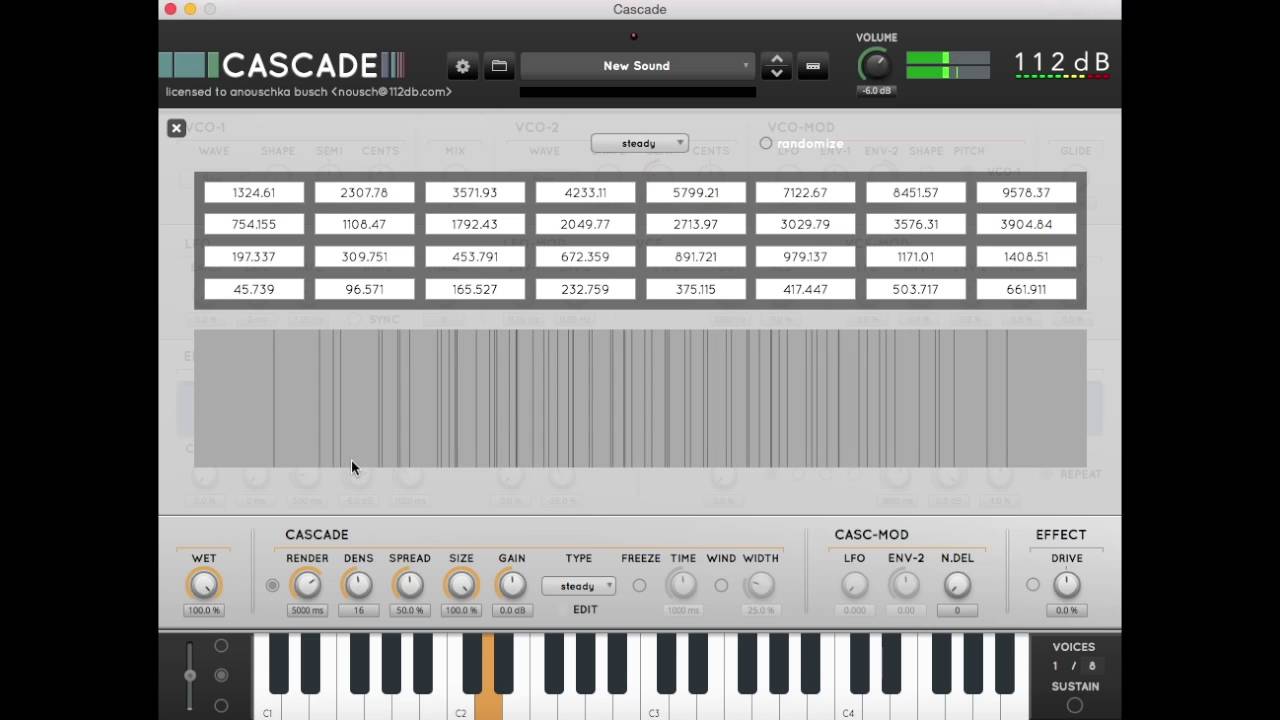1280x720 pixels.
Task: Click the output level meter
Action: coord(947,65)
